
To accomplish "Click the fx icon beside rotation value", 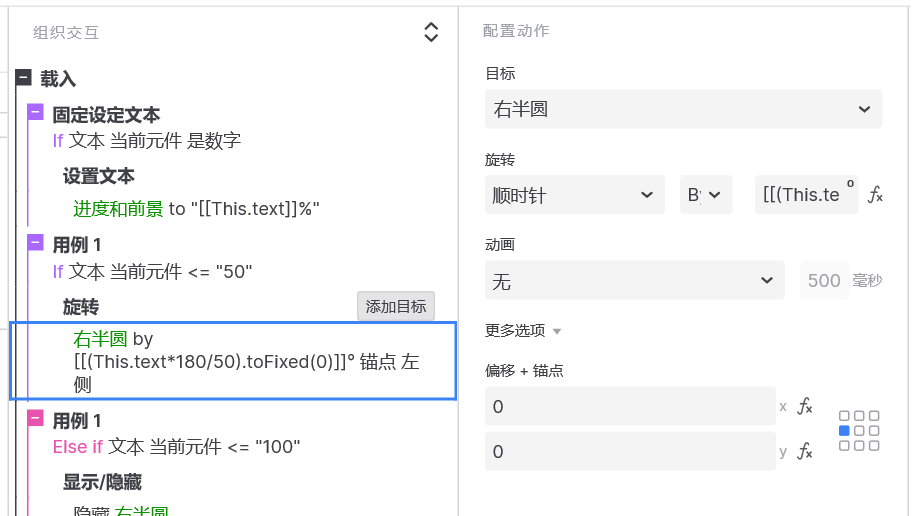I will [875, 195].
